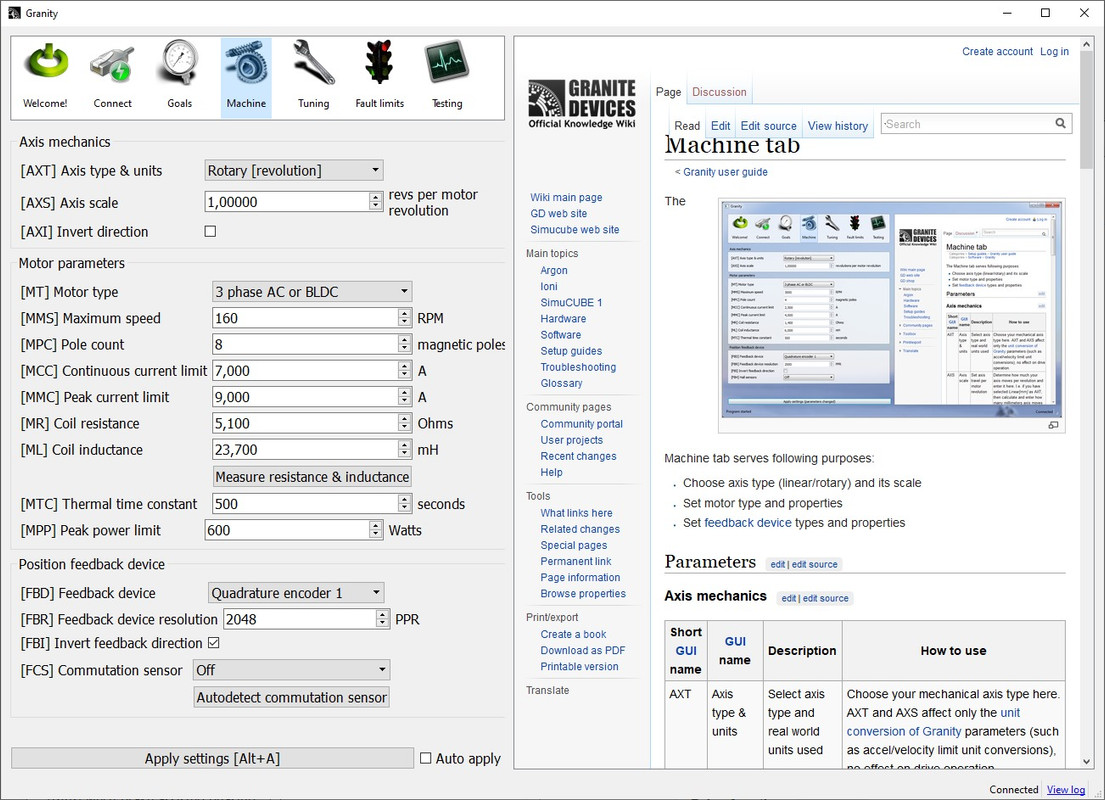Open Wiki main page link
This screenshot has height=800, width=1105.
point(566,197)
